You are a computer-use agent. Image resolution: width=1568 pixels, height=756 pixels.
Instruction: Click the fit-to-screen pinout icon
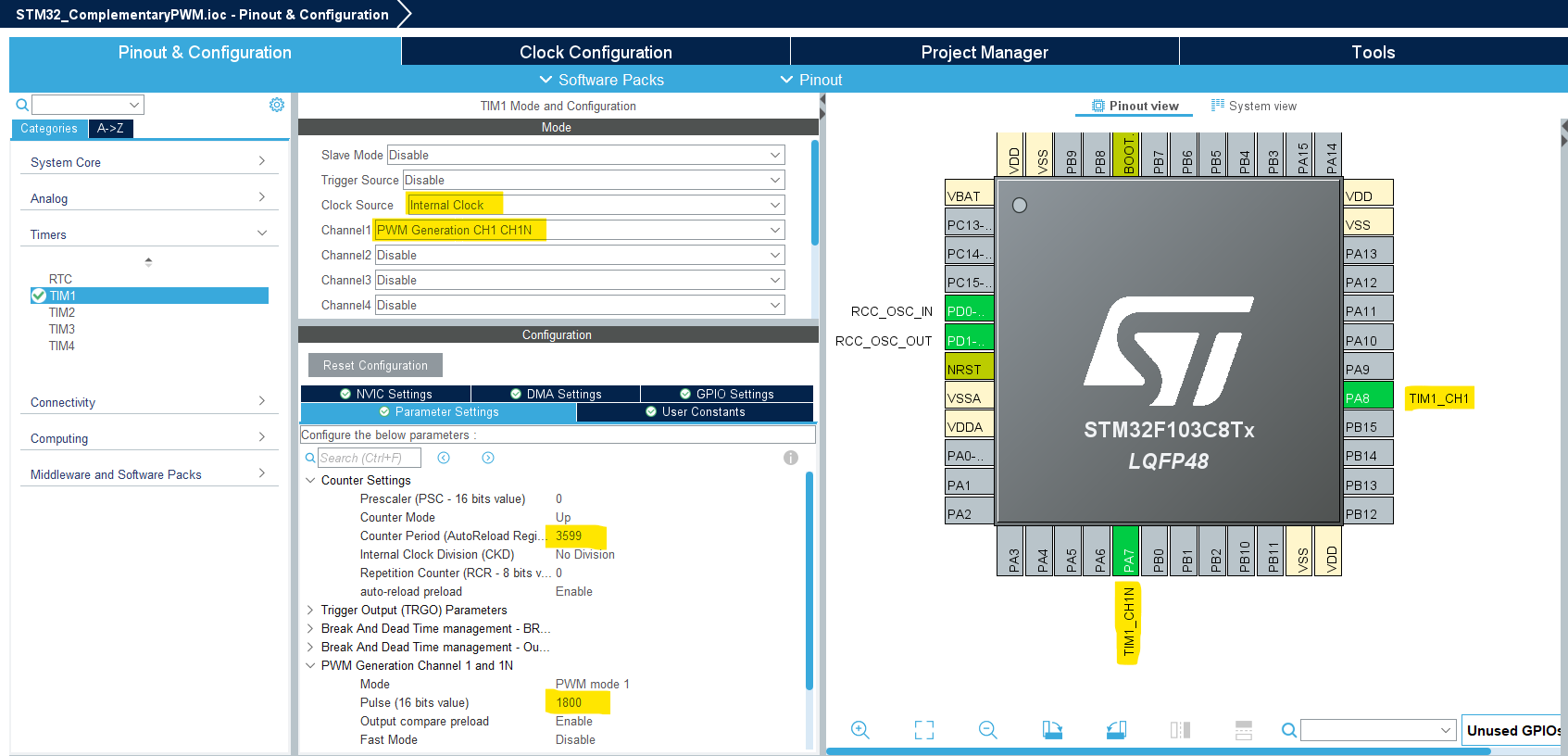point(923,730)
